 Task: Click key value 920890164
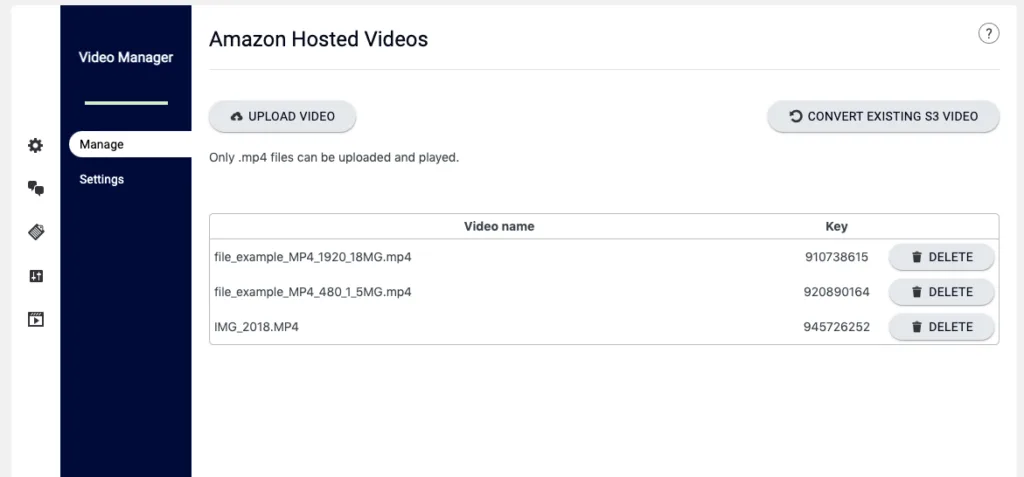[x=837, y=292]
